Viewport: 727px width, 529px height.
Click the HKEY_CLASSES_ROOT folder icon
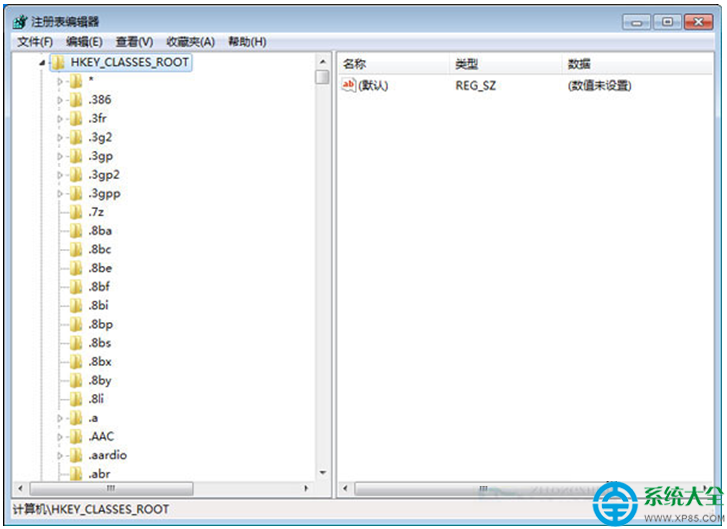(x=58, y=62)
